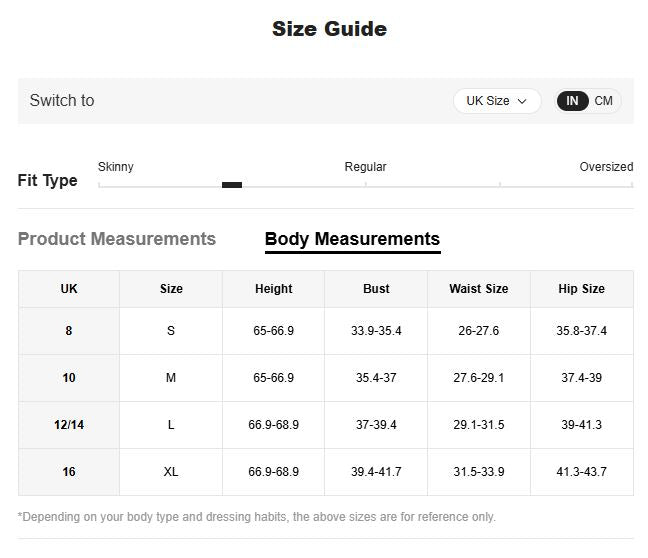The image size is (648, 558).
Task: Switch to Product Measurements tab
Action: point(117,239)
